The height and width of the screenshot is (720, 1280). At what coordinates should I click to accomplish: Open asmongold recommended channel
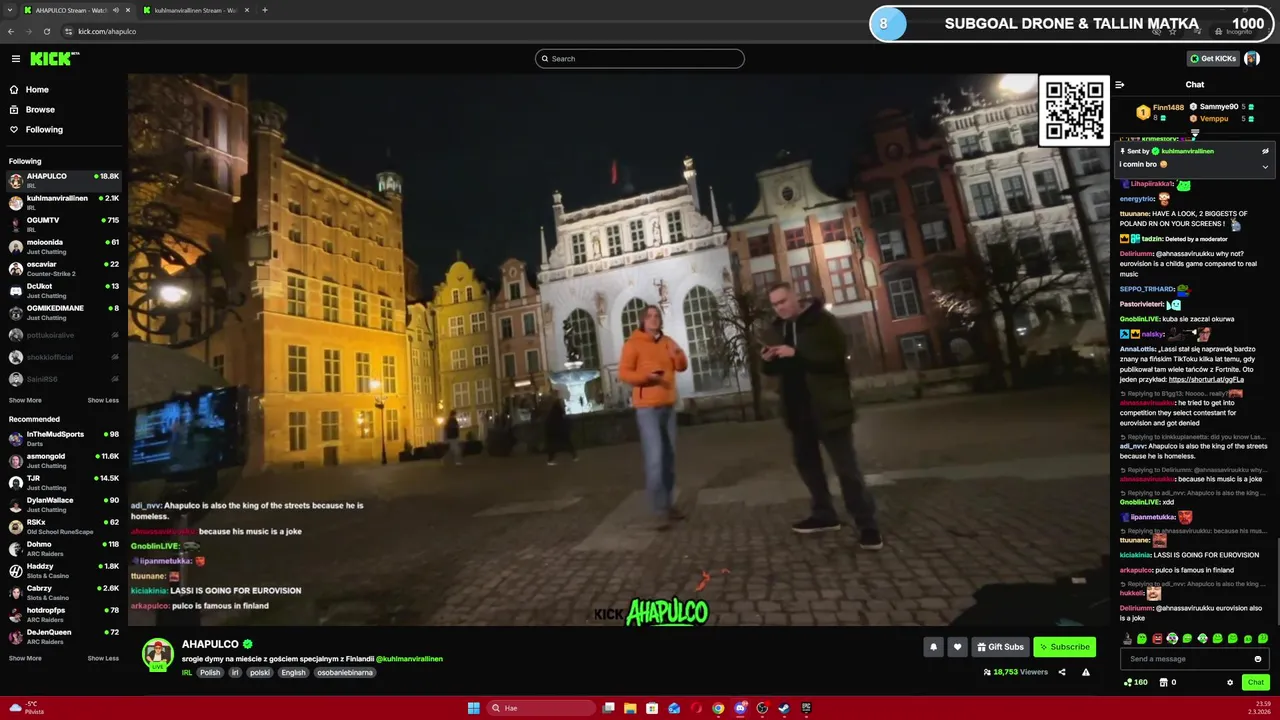[64, 460]
